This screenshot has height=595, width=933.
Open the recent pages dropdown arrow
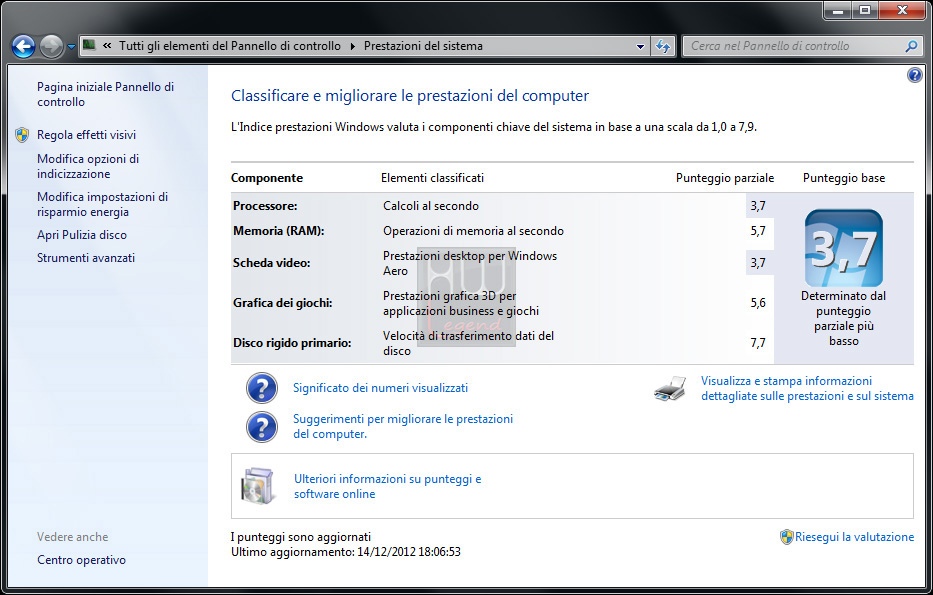point(71,46)
